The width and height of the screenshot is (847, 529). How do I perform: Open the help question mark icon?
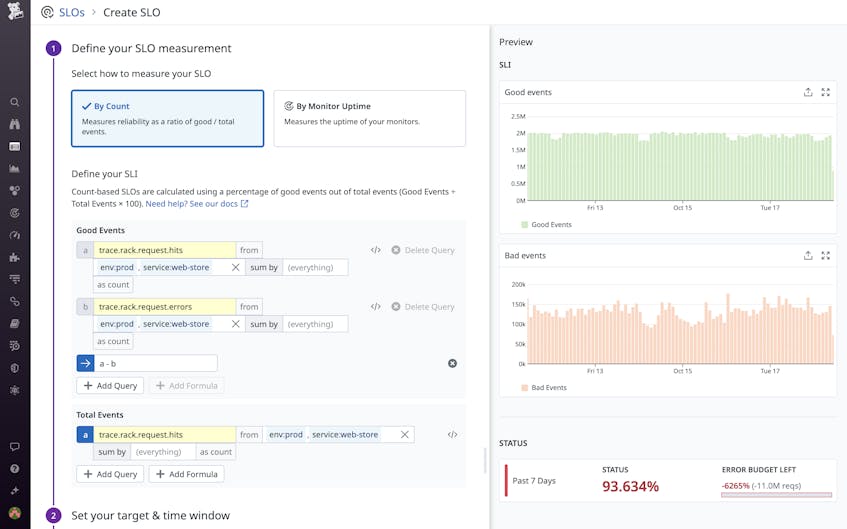click(15, 469)
